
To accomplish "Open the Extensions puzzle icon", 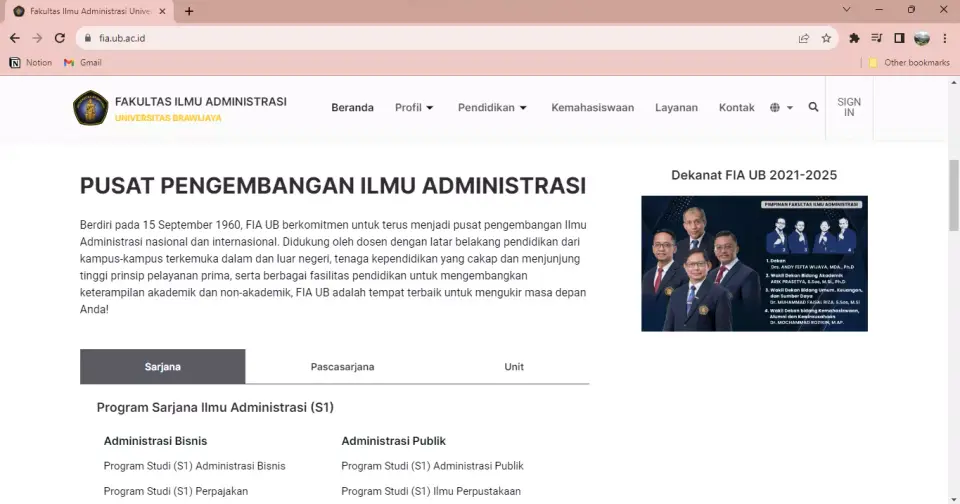I will 854,38.
